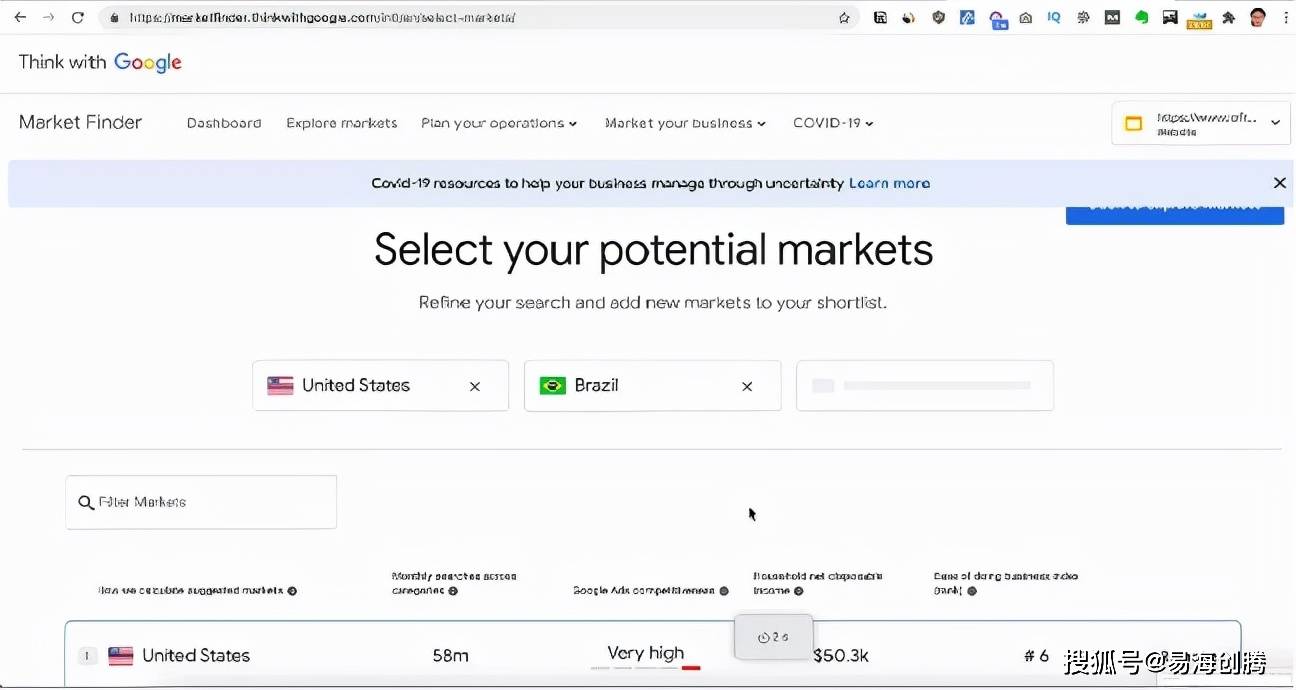
Task: Click the United States shortlist chip
Action: tap(381, 386)
